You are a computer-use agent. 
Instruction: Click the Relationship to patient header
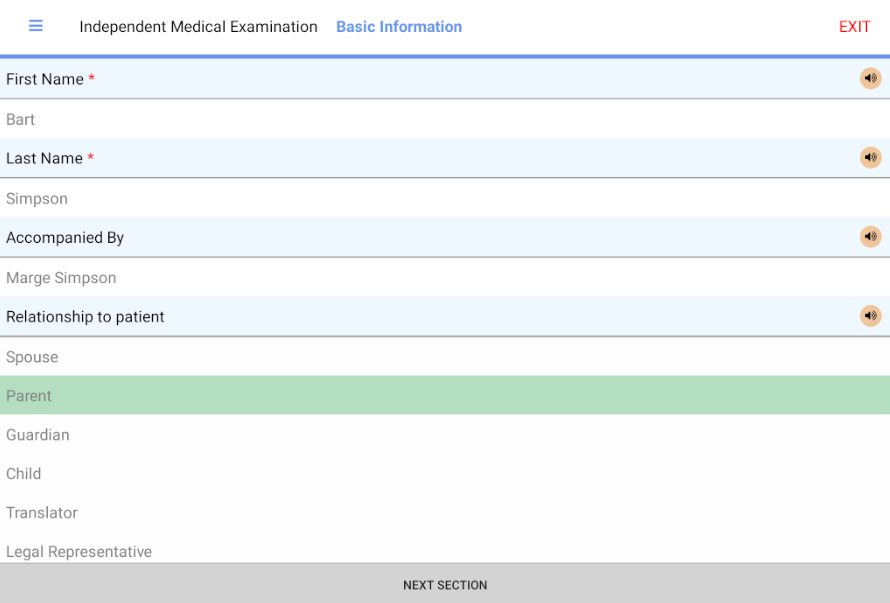tap(86, 317)
